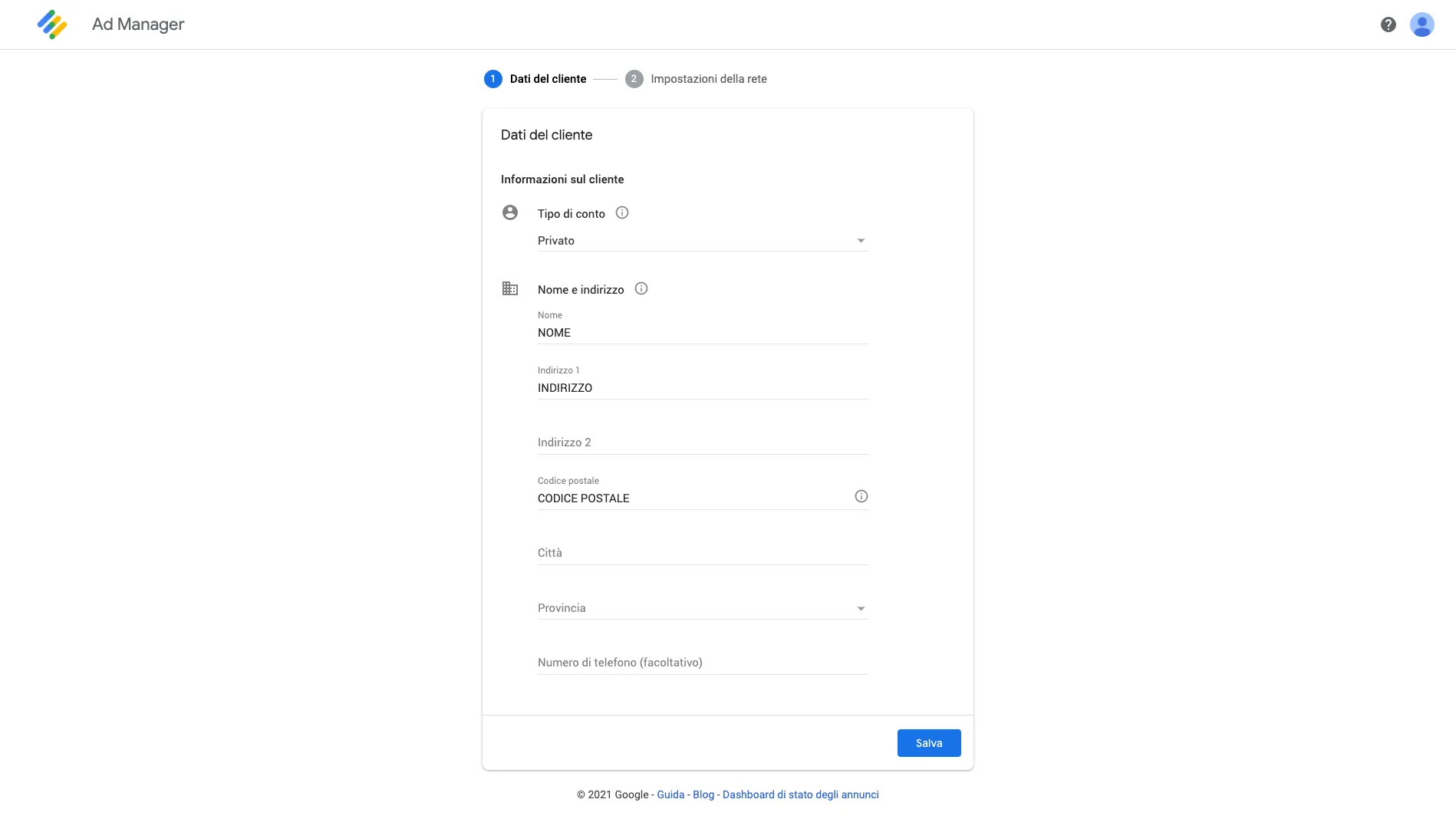This screenshot has width=1456, height=819.
Task: Open the user account avatar
Action: (1421, 25)
